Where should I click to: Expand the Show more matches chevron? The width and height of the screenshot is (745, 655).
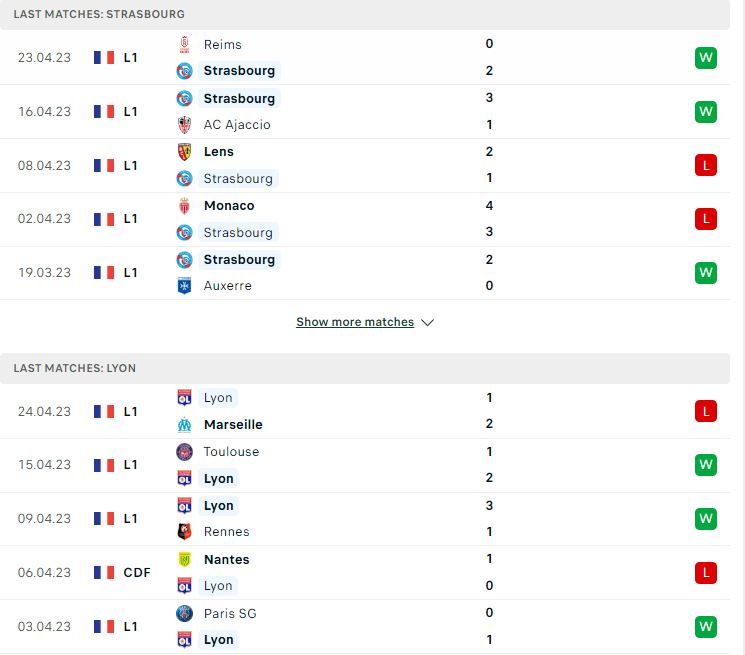point(428,323)
